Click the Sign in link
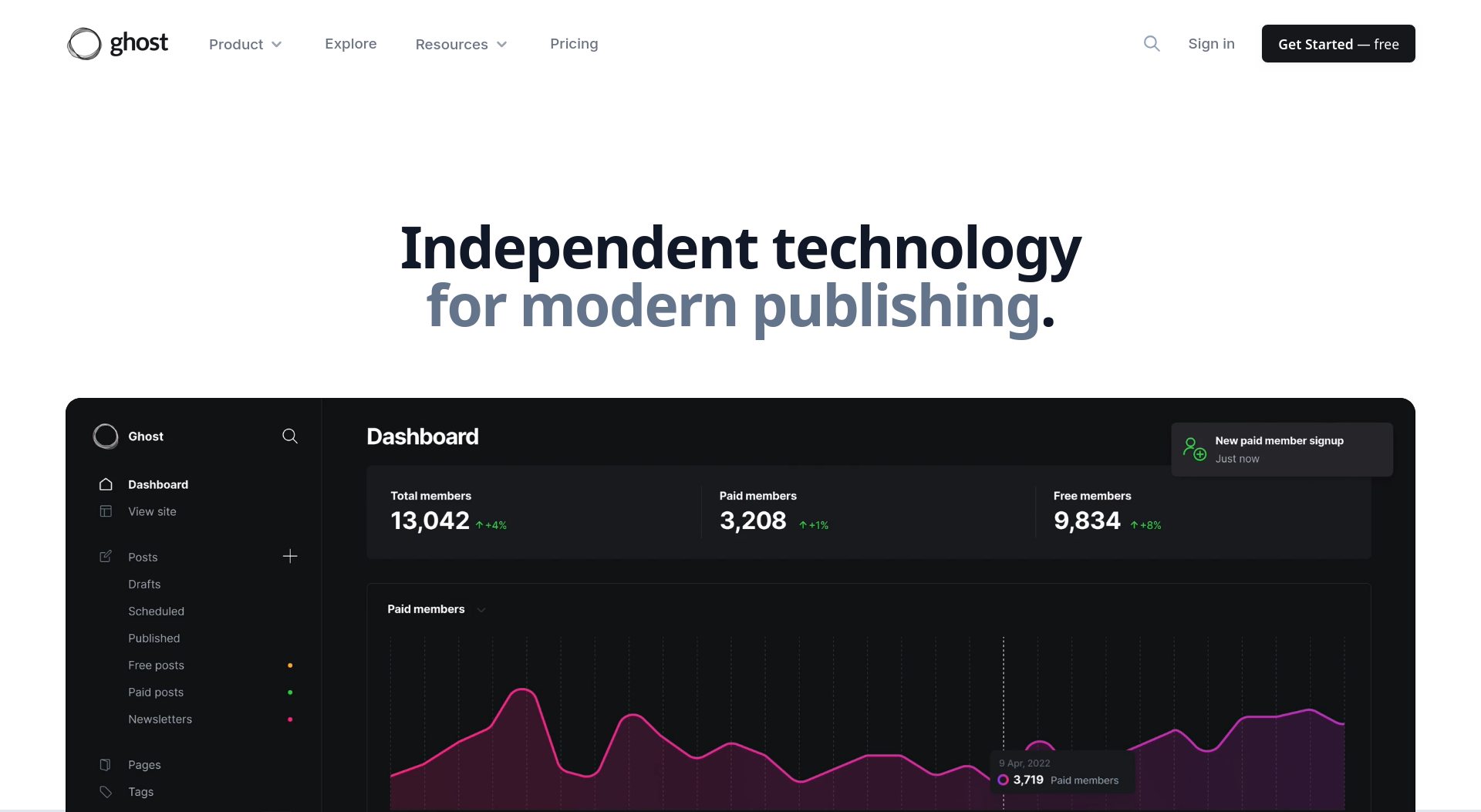Screen dimensions: 1481x812 [1211, 44]
